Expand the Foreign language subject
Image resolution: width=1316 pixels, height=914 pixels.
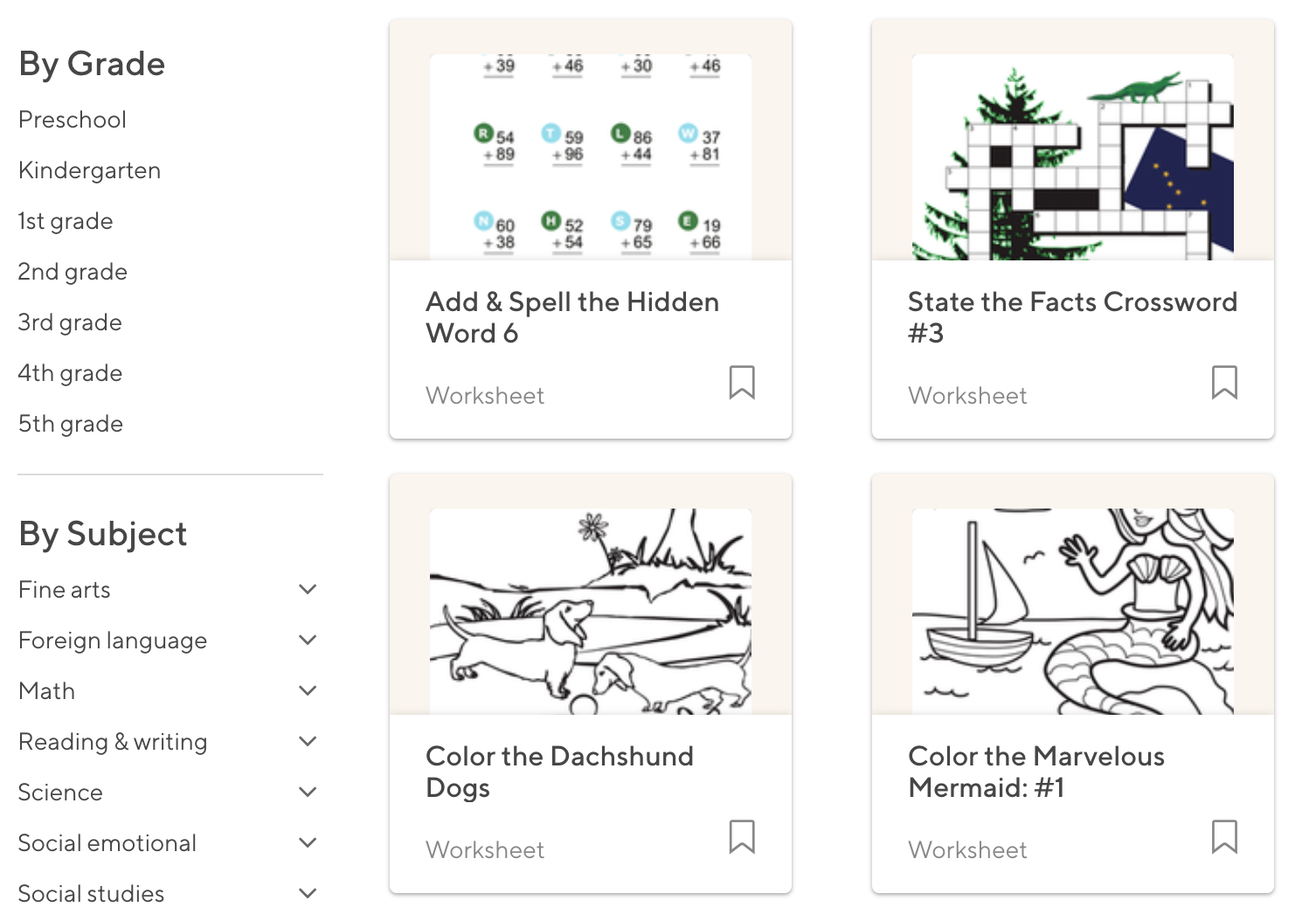[308, 640]
